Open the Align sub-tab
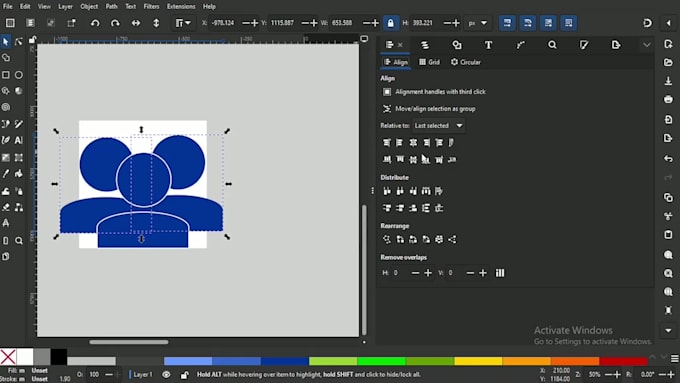 tap(396, 62)
